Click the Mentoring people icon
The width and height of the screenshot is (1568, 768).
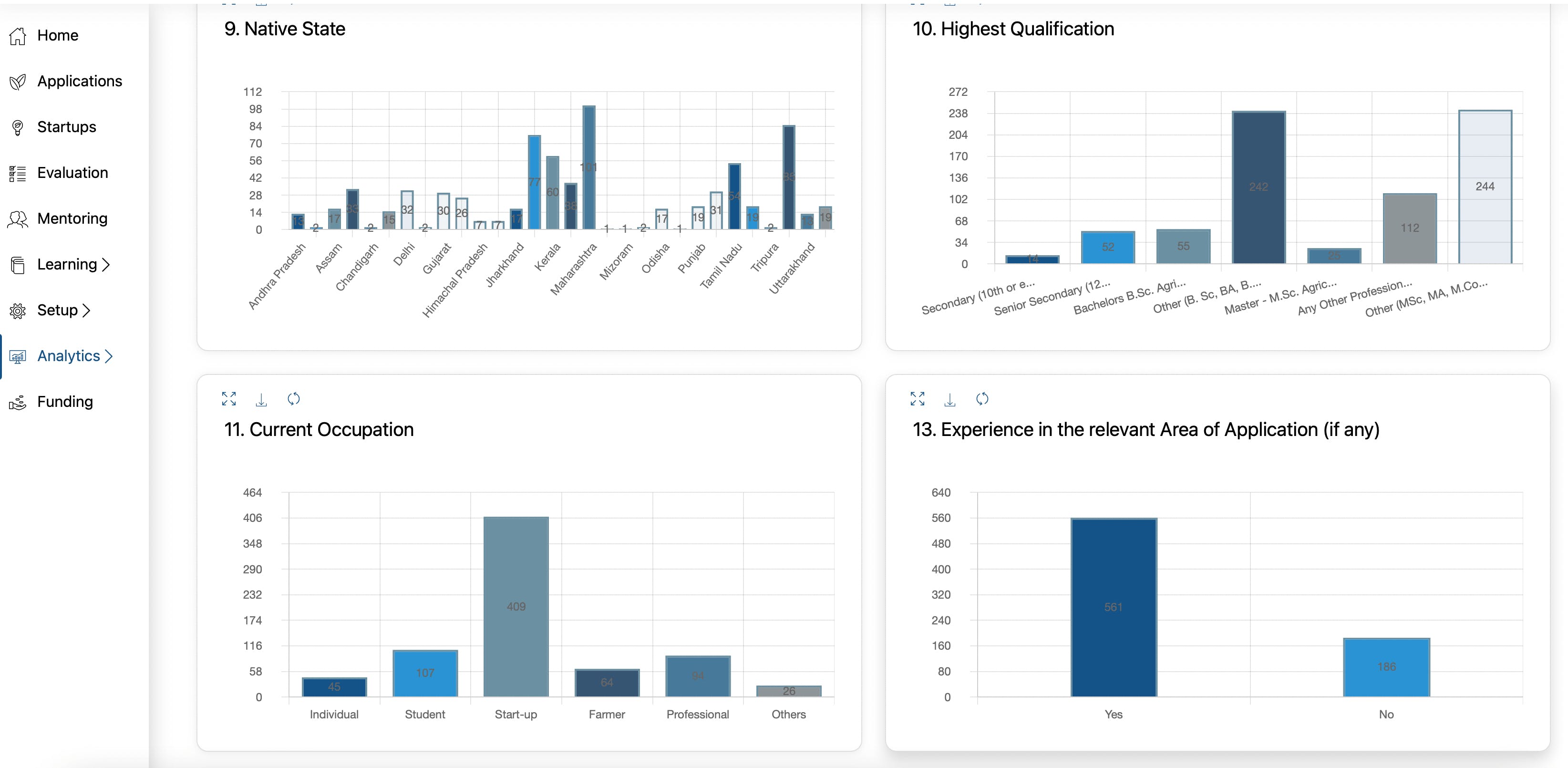18,219
